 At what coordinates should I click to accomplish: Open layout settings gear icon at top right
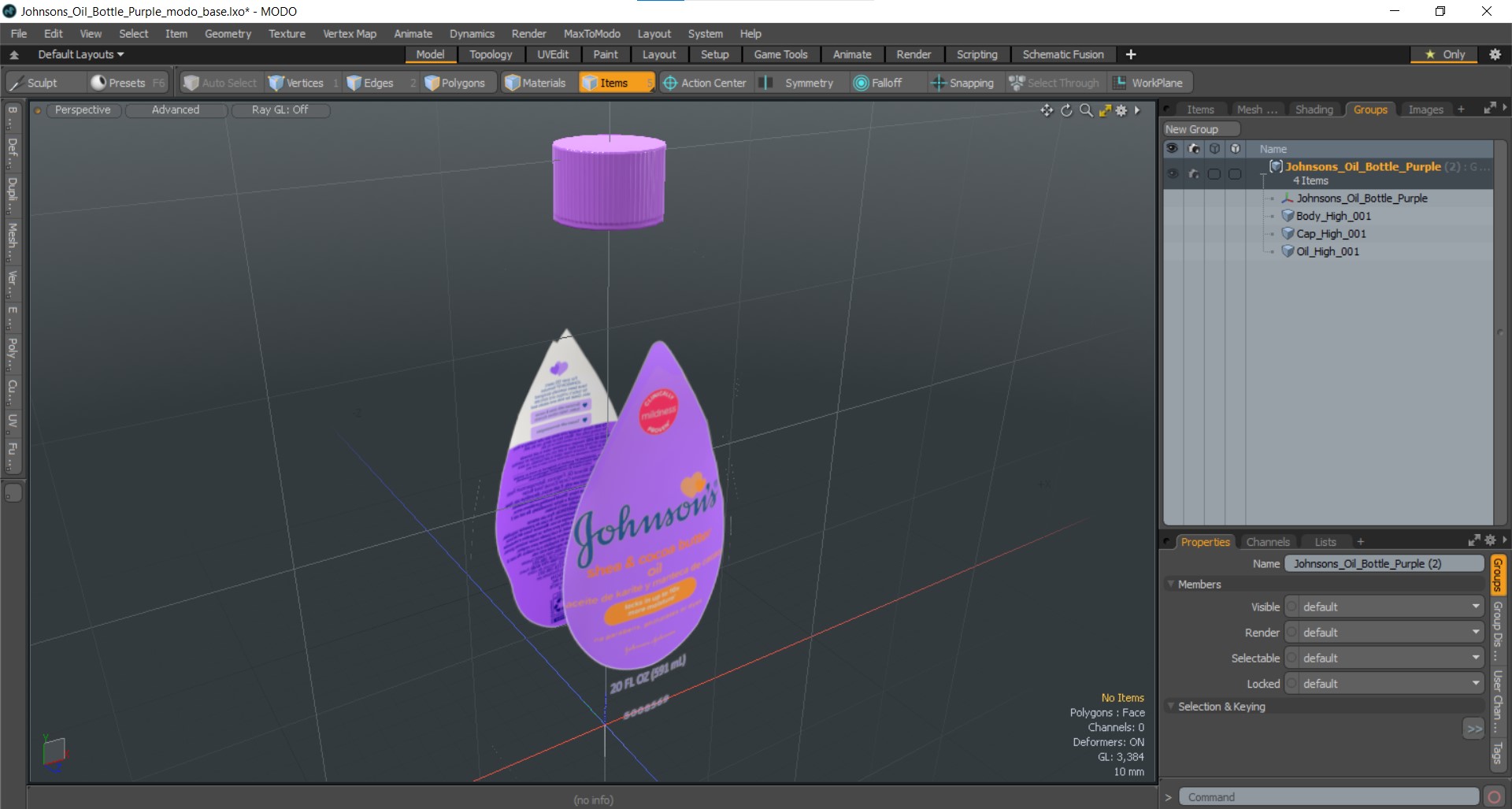click(x=1495, y=54)
